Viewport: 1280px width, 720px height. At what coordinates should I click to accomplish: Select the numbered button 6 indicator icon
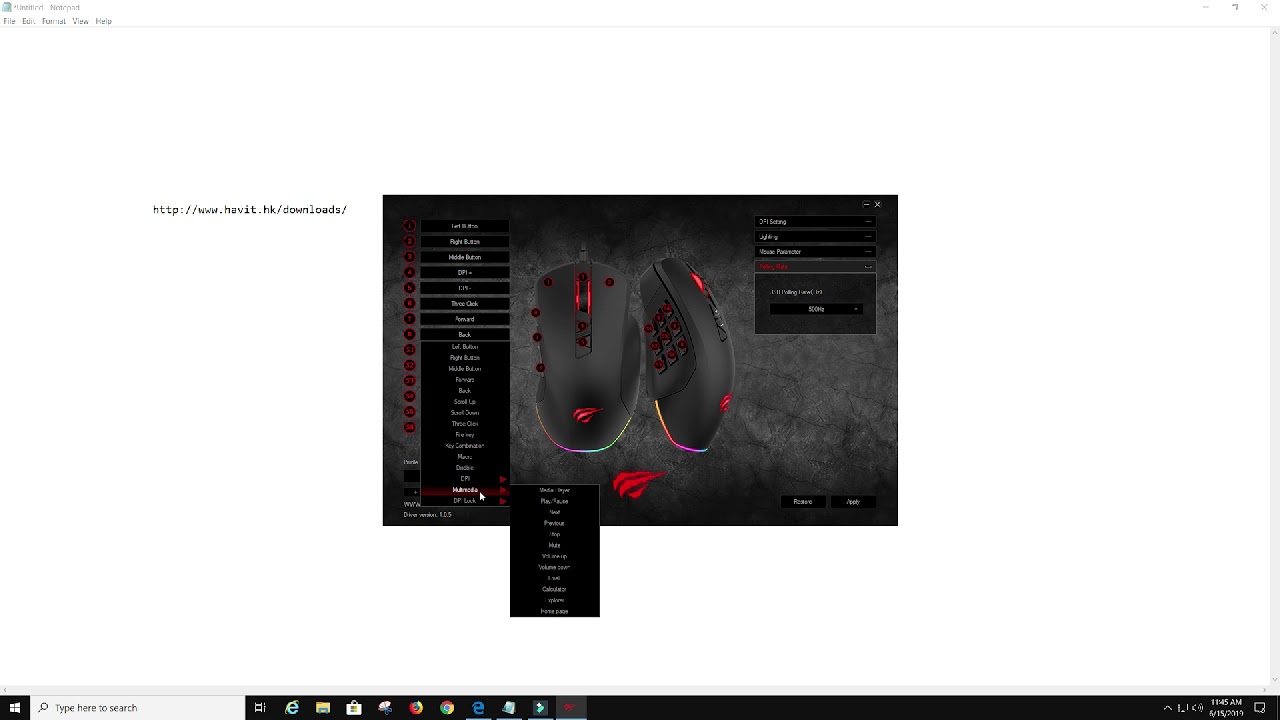409,303
